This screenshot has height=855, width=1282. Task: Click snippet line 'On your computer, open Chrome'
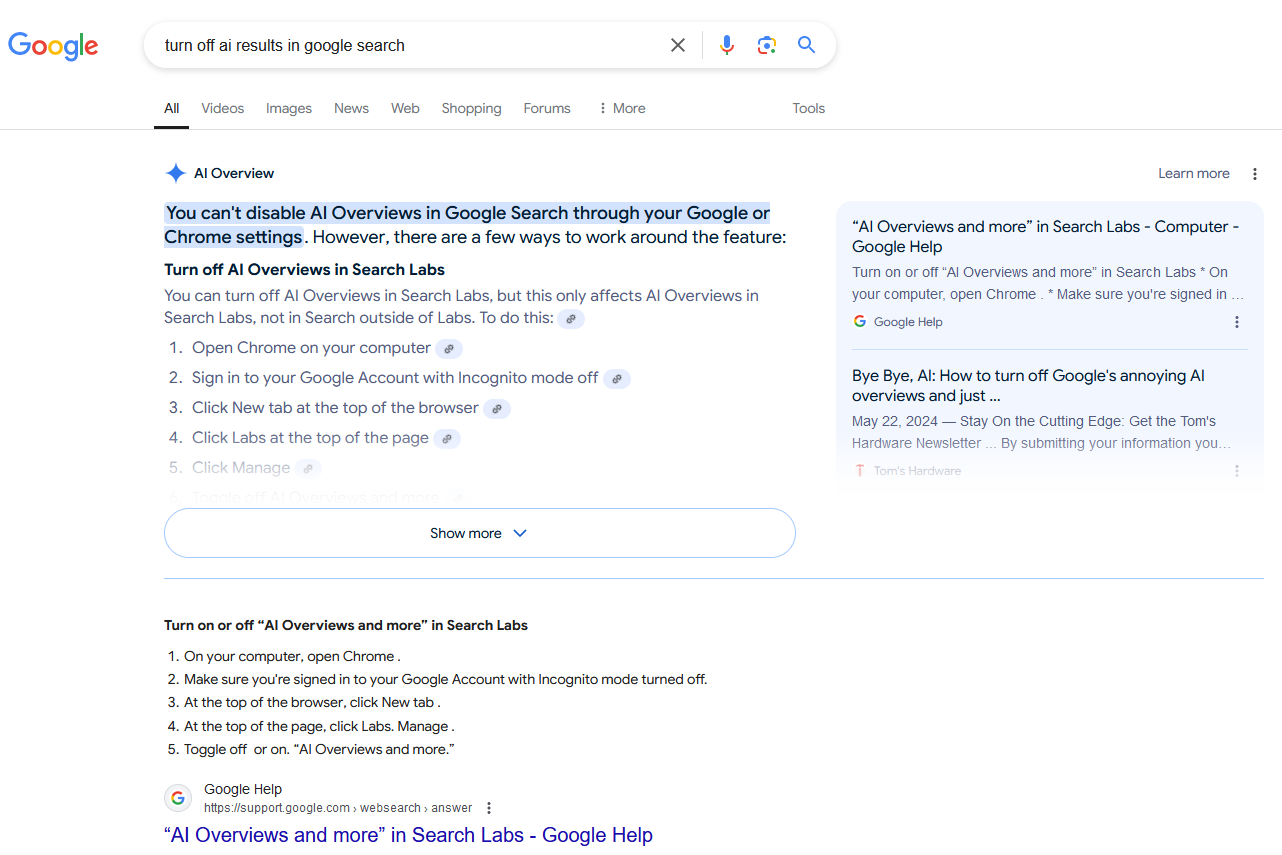292,657
